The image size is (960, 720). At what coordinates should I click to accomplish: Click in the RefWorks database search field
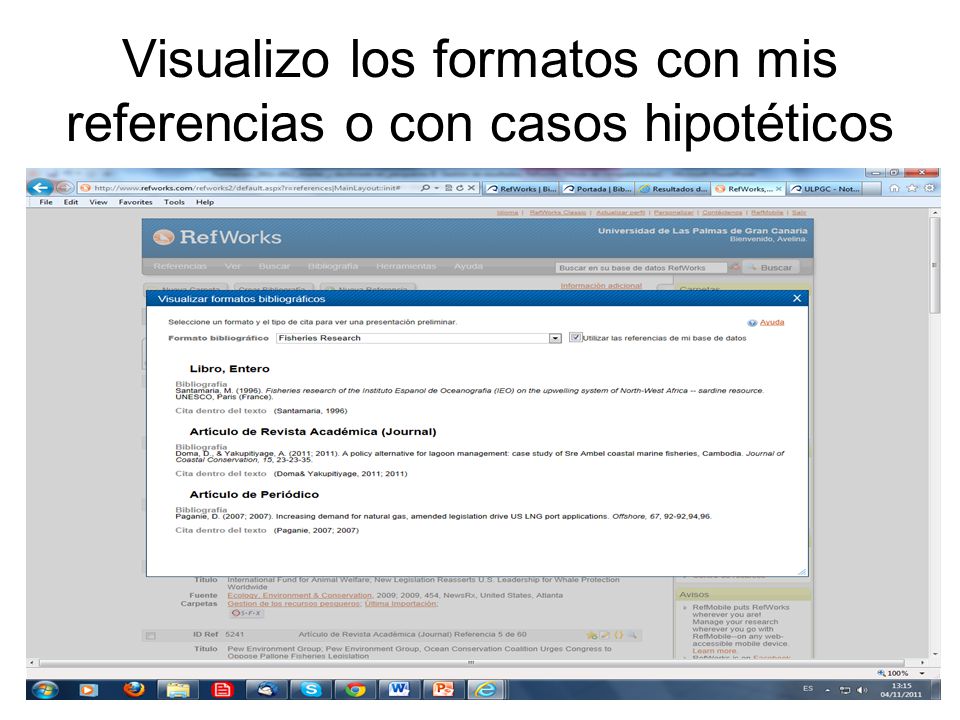pyautogui.click(x=641, y=268)
